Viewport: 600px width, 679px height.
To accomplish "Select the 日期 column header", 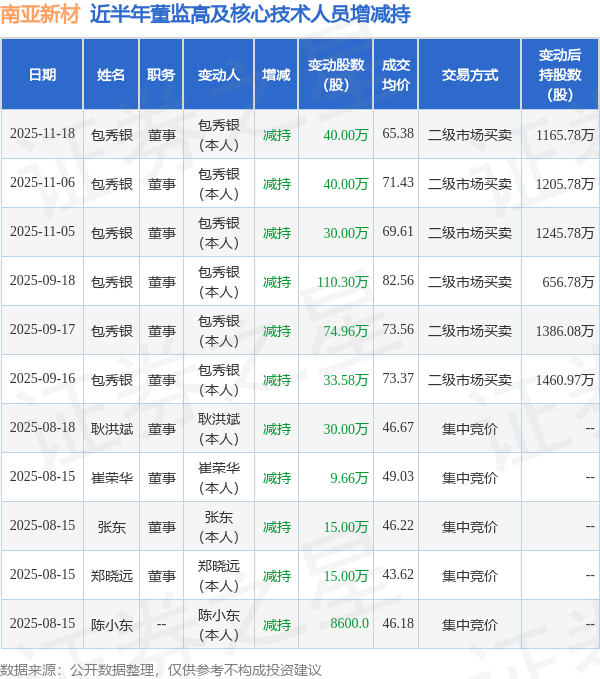I will click(x=42, y=75).
